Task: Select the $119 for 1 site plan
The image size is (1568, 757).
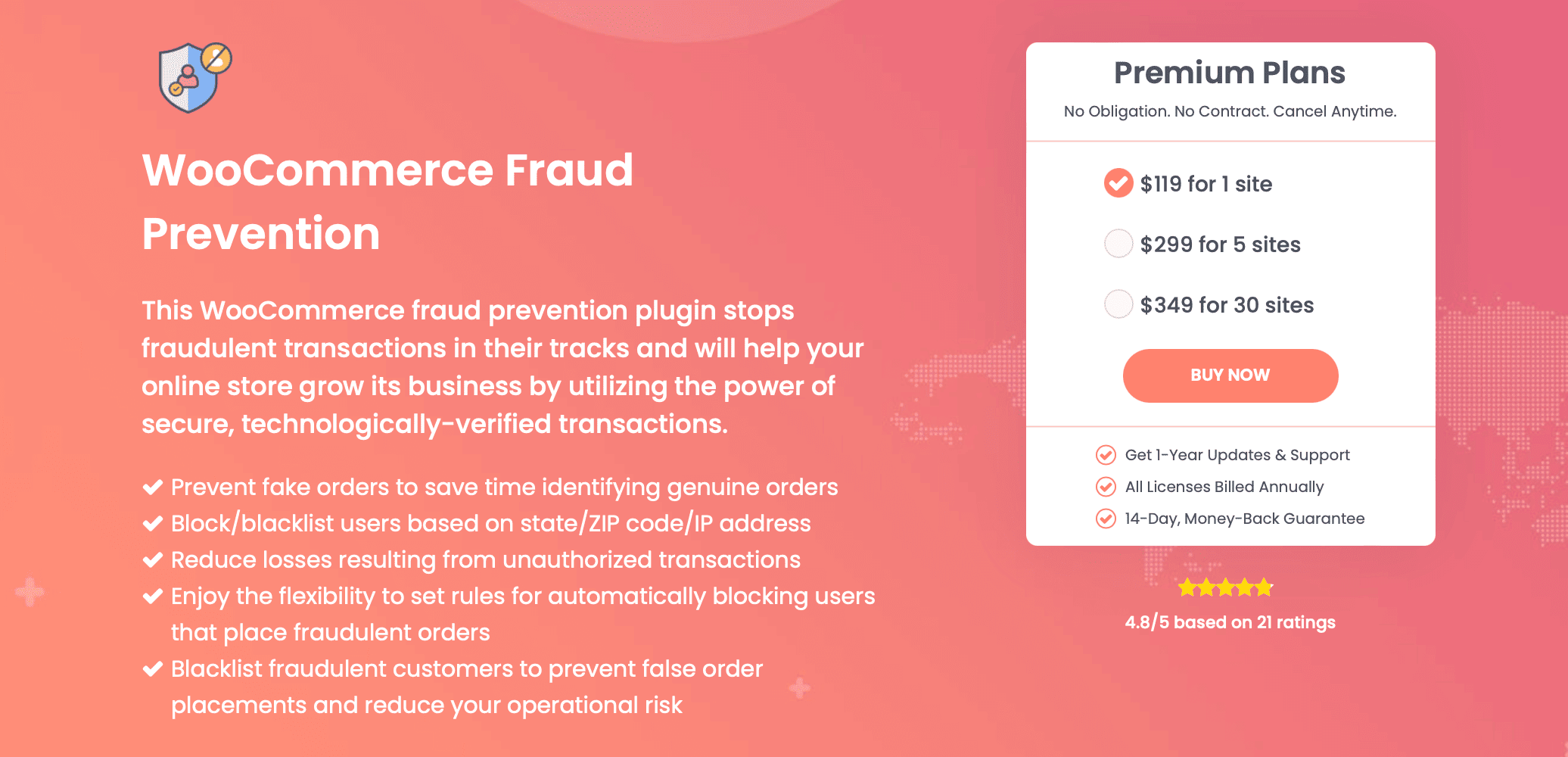Action: click(x=1118, y=183)
